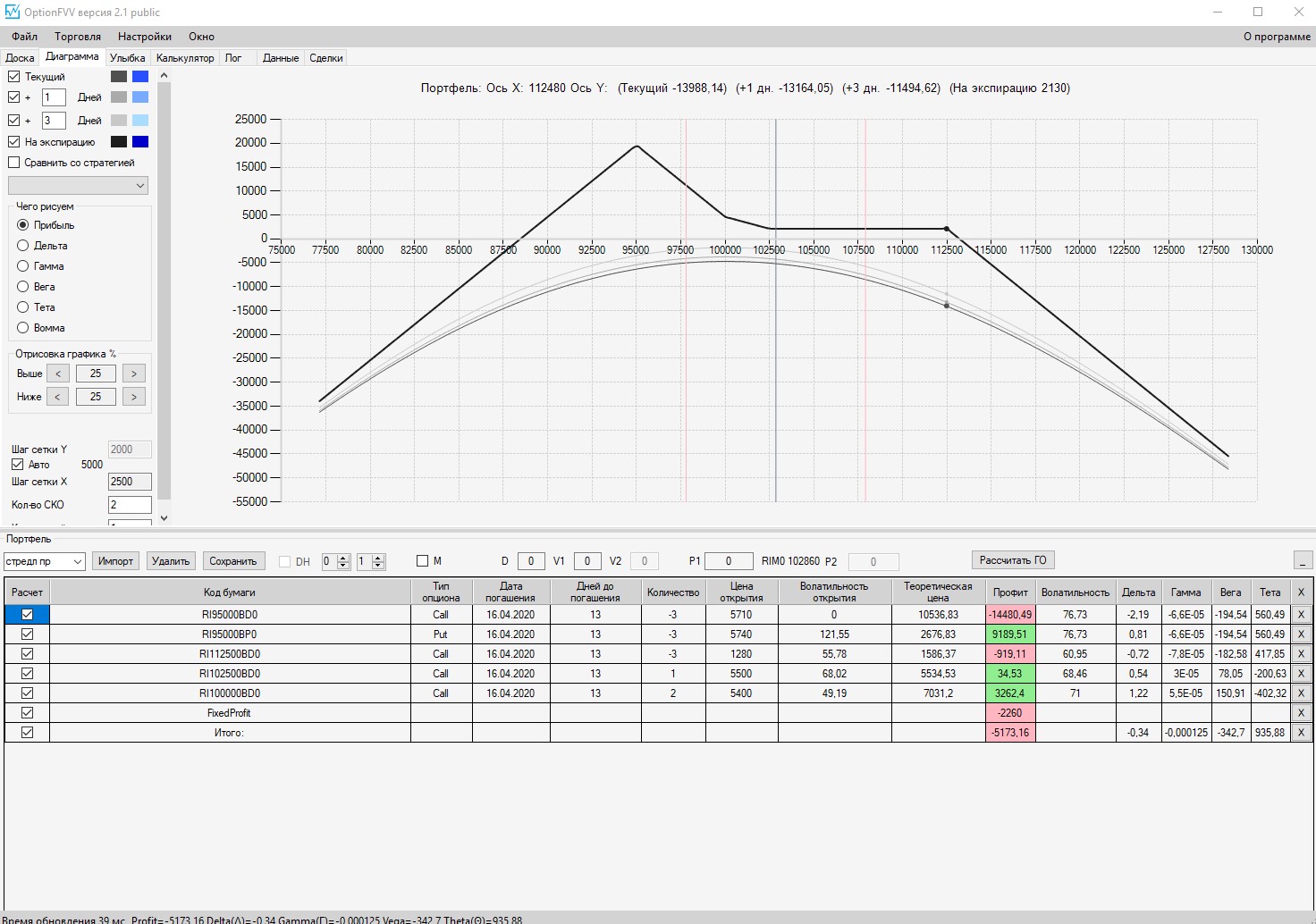Toggle the M checkbox in portfolio toolbar

[x=423, y=561]
